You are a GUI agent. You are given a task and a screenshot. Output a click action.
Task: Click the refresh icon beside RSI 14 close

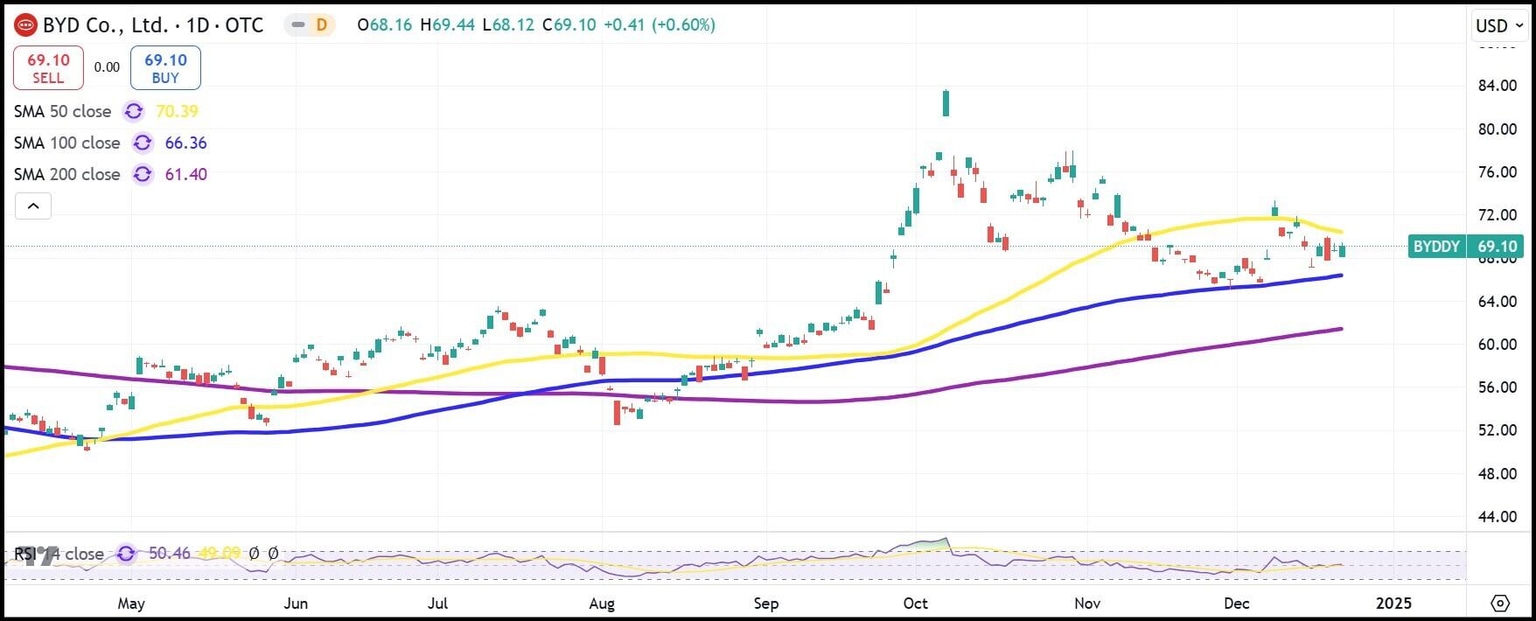pyautogui.click(x=126, y=553)
